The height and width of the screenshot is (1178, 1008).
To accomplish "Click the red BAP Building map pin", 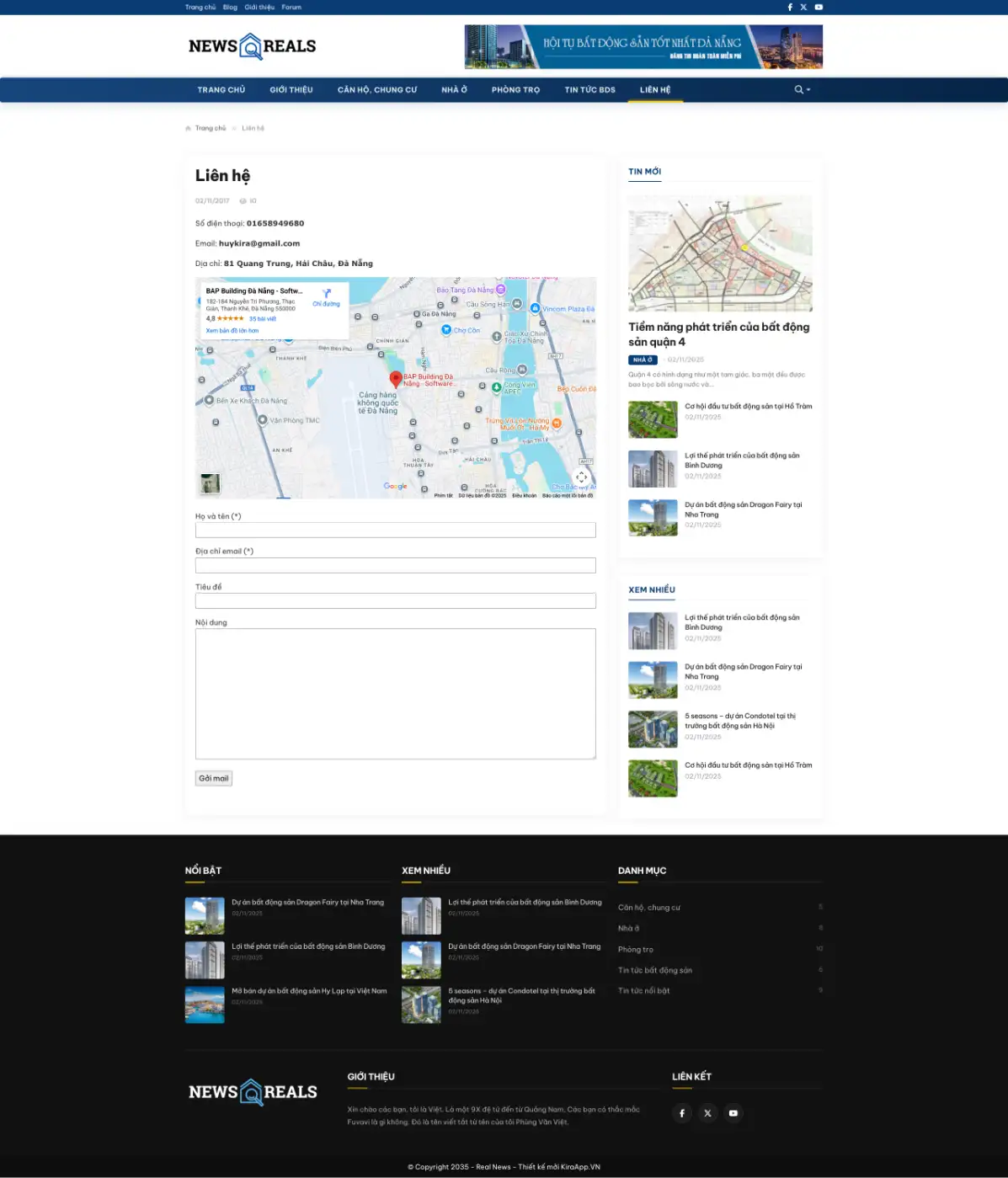I will (x=396, y=379).
